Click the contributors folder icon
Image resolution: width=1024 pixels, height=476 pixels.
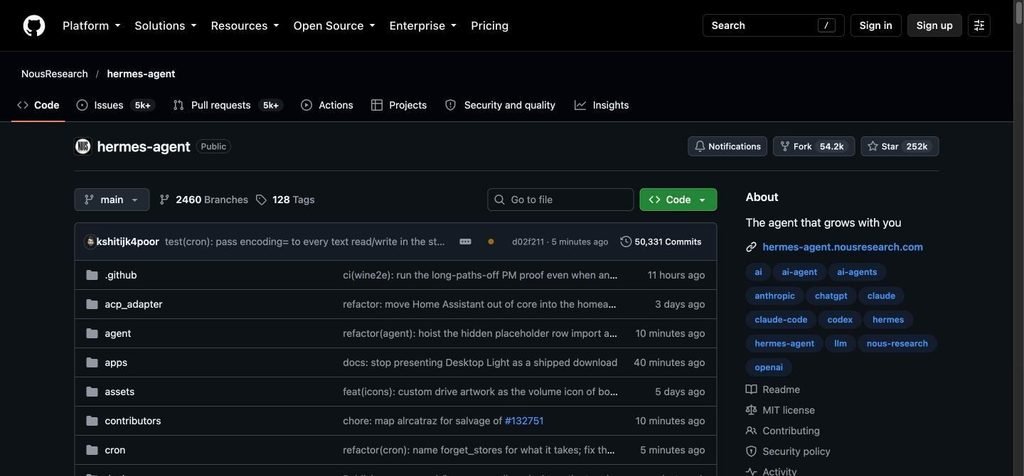[x=92, y=420]
